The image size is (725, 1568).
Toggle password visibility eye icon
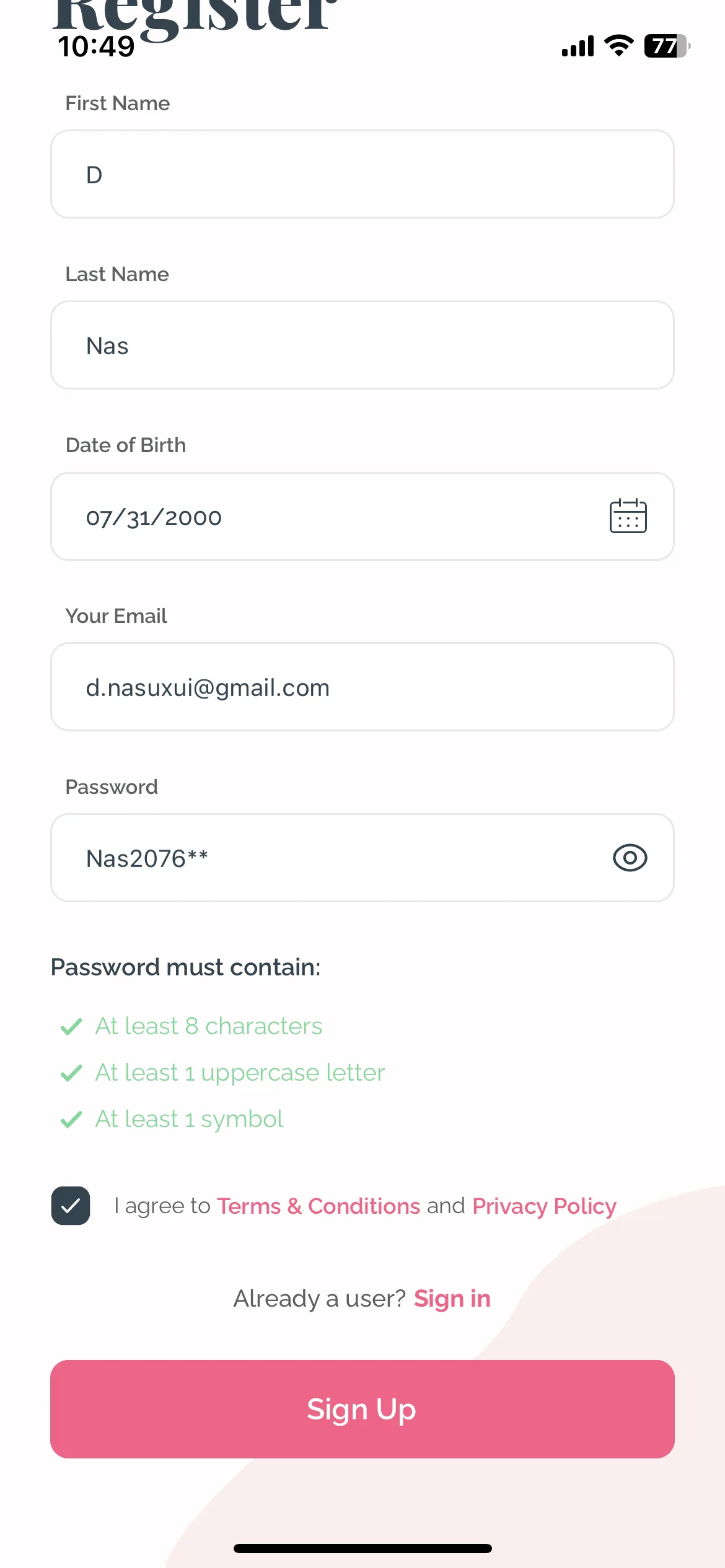pos(630,858)
